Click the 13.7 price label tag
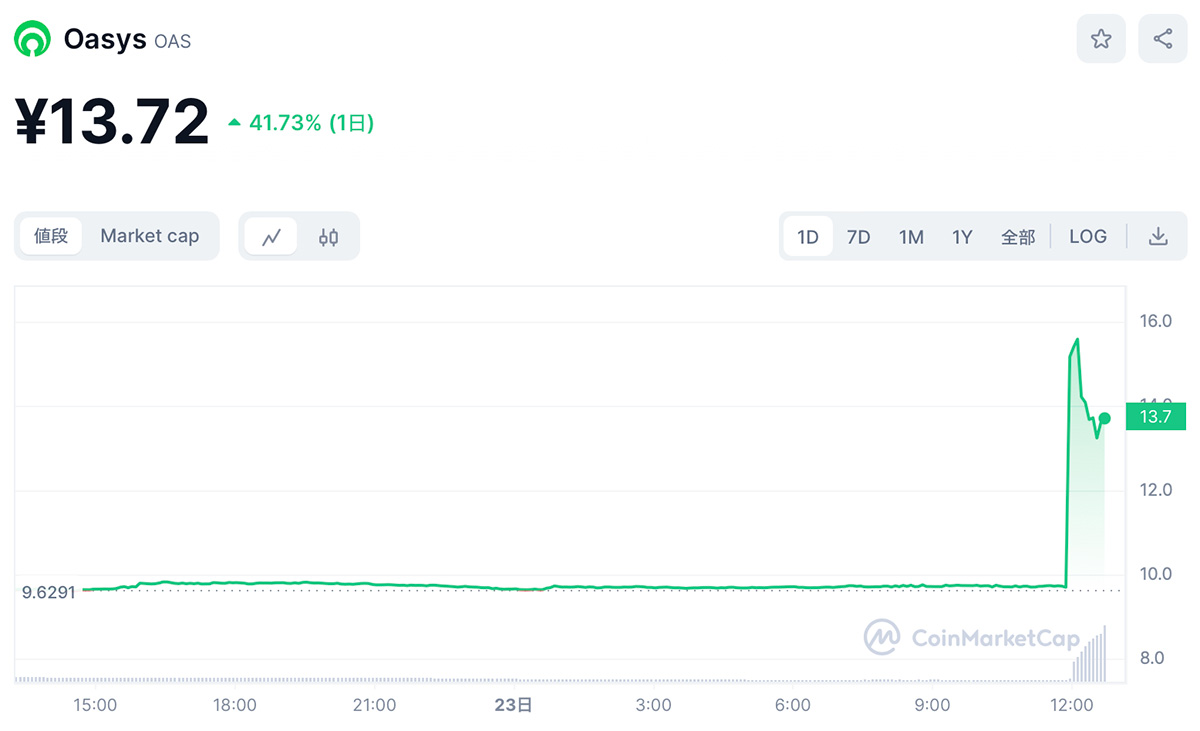The image size is (1200, 731). pyautogui.click(x=1155, y=416)
